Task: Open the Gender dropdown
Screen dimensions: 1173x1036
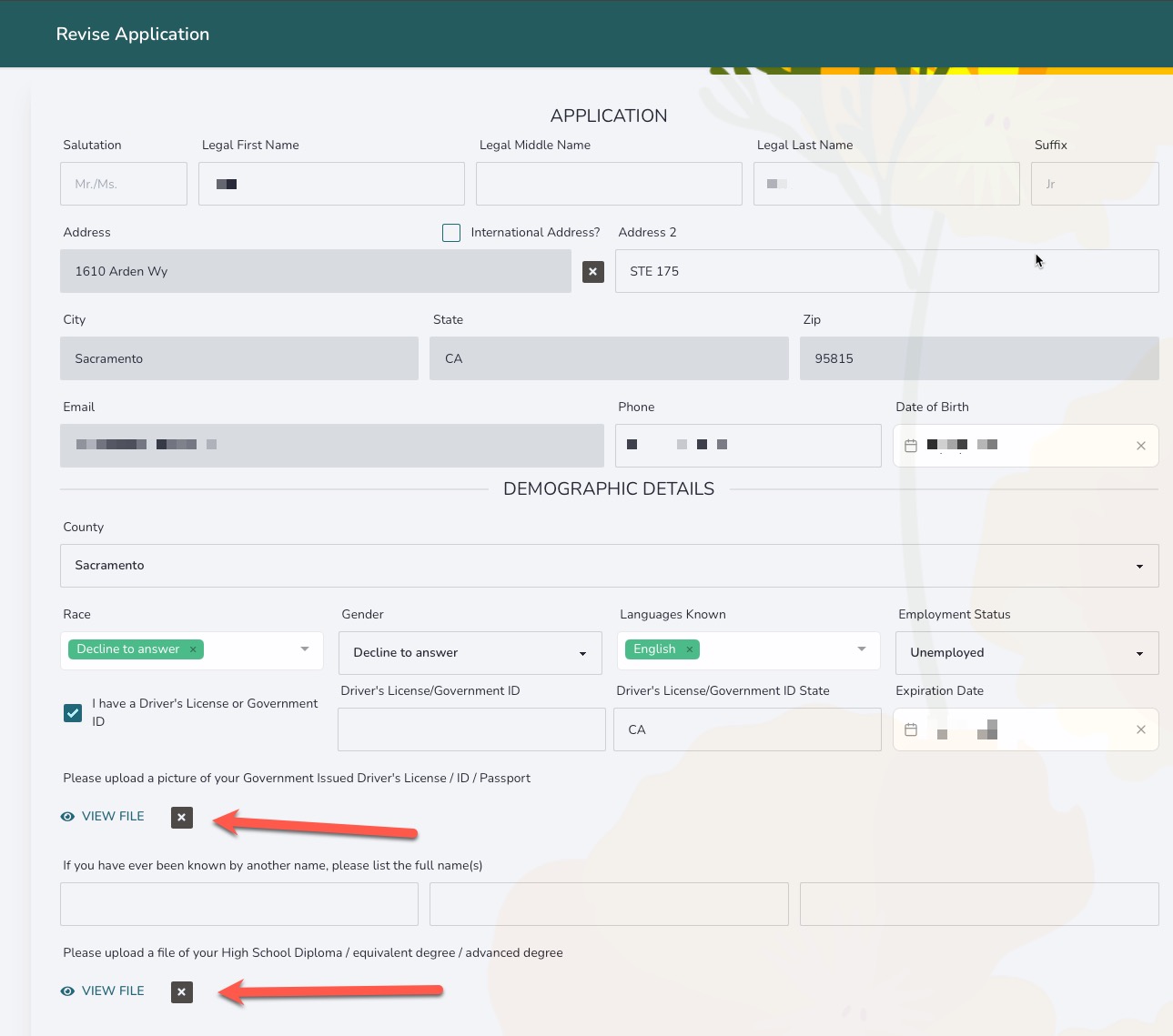Action: (x=470, y=653)
